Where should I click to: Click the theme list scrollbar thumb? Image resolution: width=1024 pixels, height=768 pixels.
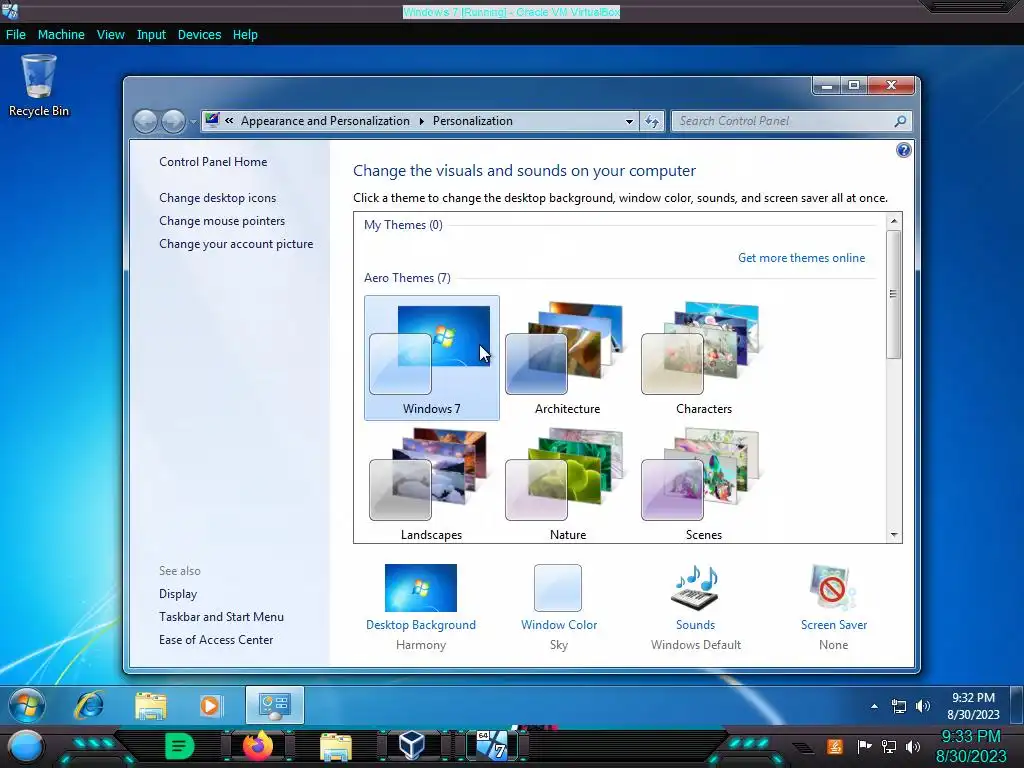pyautogui.click(x=894, y=294)
